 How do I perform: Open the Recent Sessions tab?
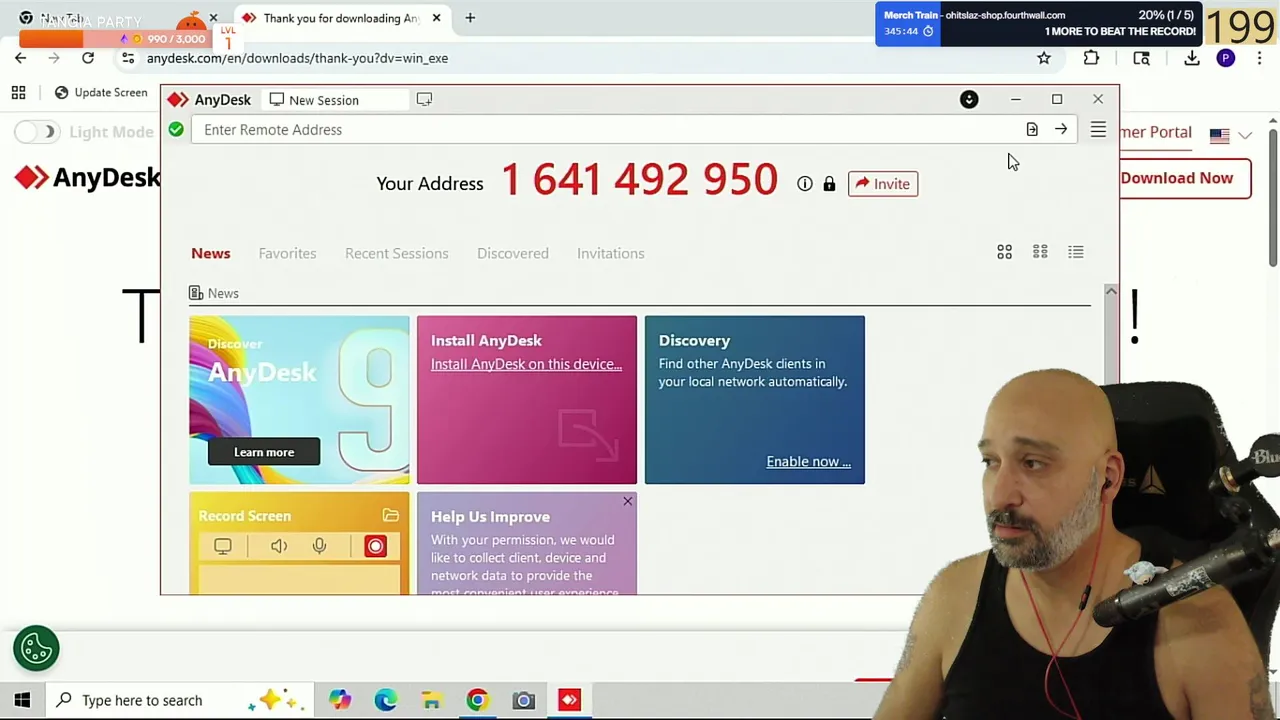click(396, 253)
